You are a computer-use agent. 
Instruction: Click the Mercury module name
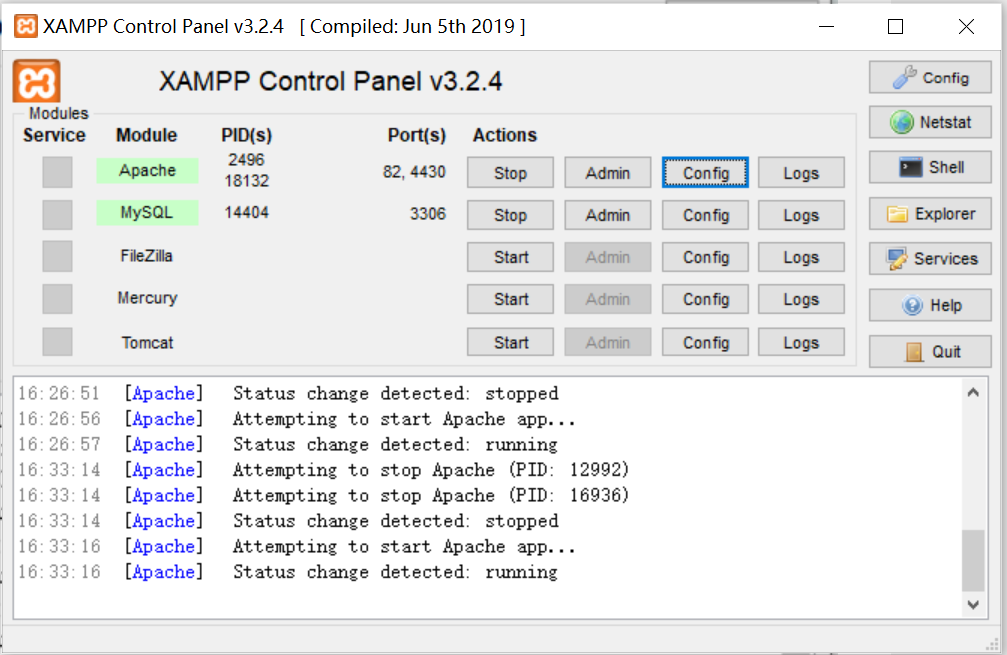[147, 298]
